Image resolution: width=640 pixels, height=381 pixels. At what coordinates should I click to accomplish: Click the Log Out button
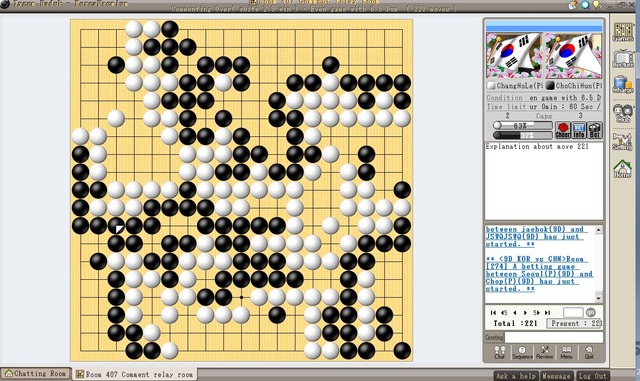(592, 376)
